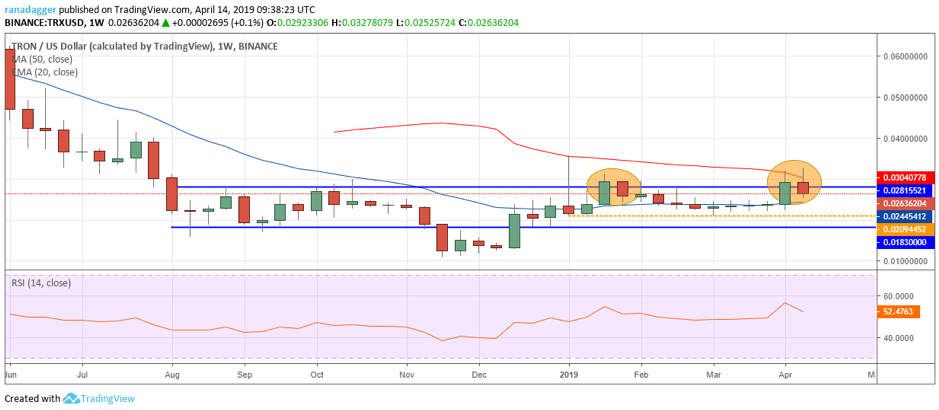Screen dimensions: 939x410
Task: Click the Apr label on time axis
Action: point(786,374)
